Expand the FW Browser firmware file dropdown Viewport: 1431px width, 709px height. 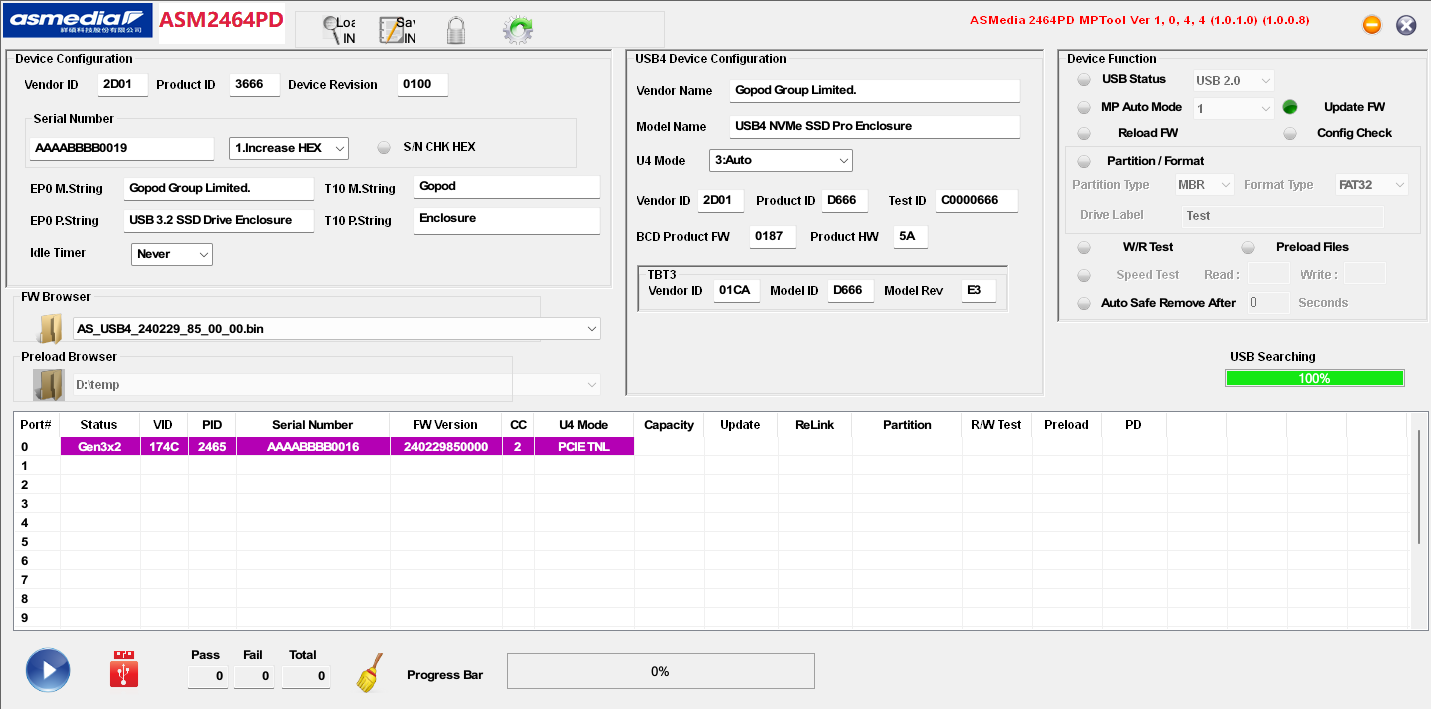tap(337, 328)
